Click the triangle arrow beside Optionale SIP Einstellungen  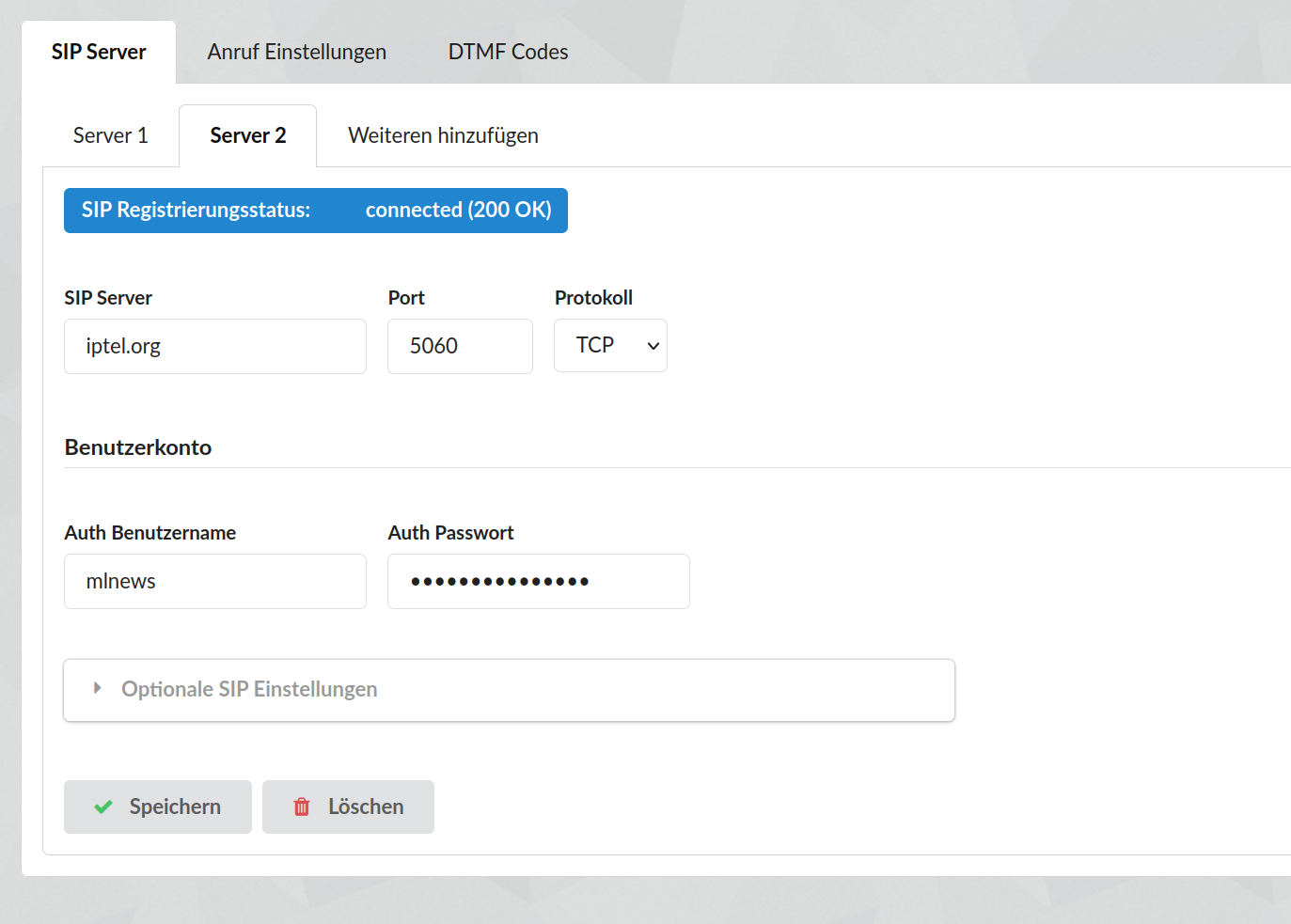(x=97, y=689)
